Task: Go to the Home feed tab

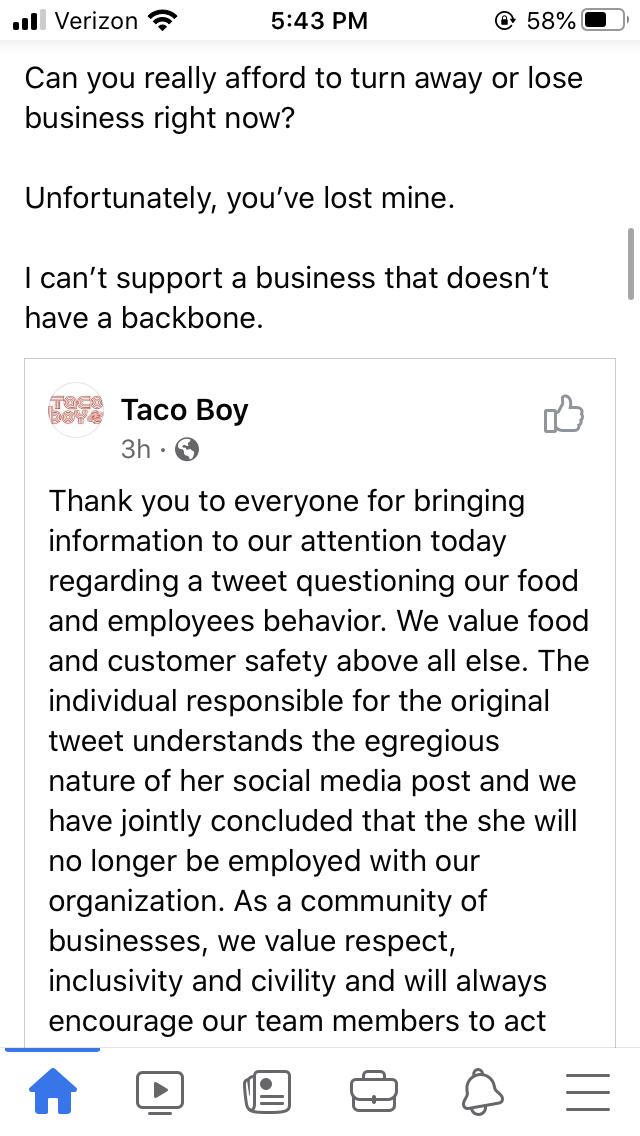Action: point(53,1091)
